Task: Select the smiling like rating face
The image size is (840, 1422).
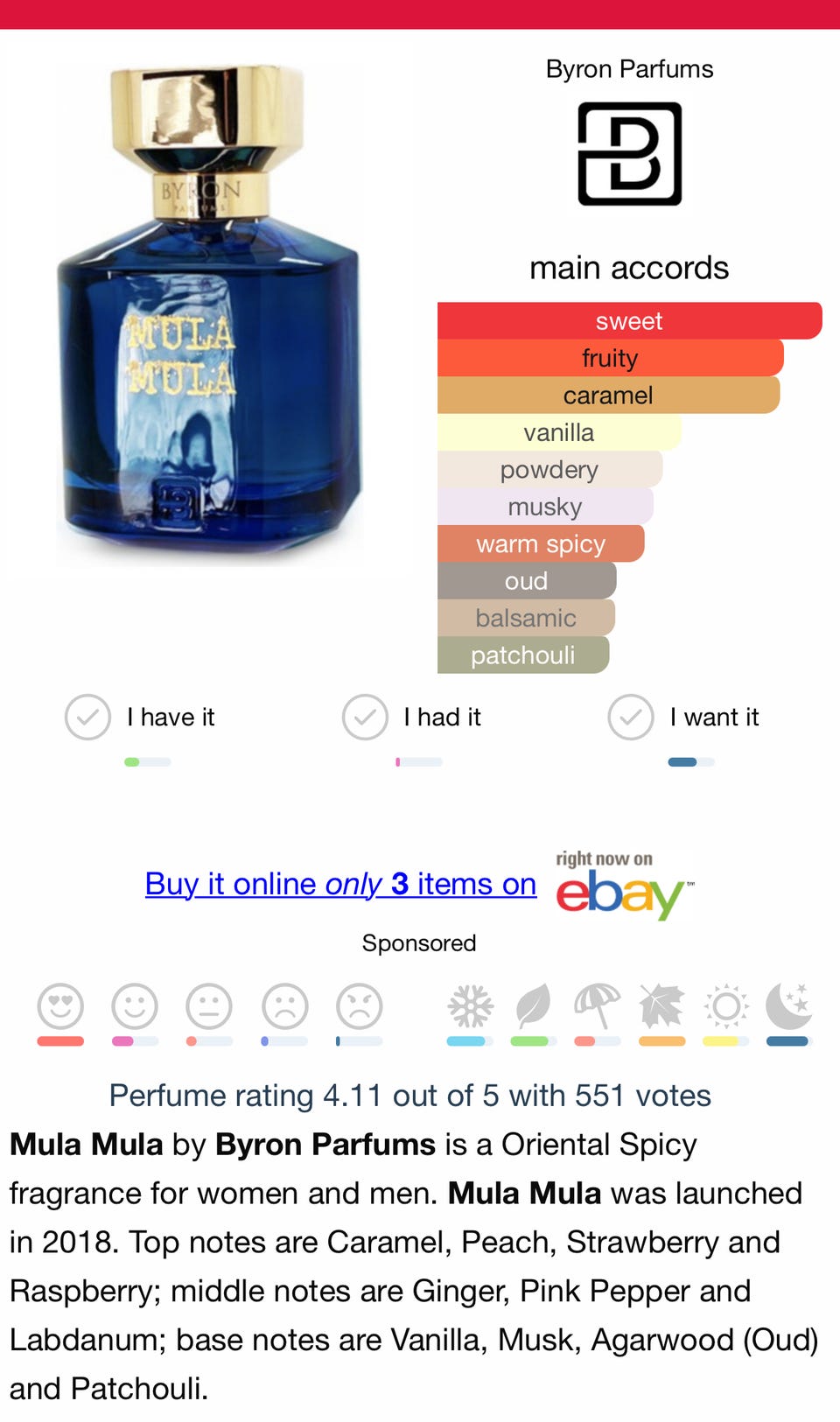Action: [x=135, y=1006]
